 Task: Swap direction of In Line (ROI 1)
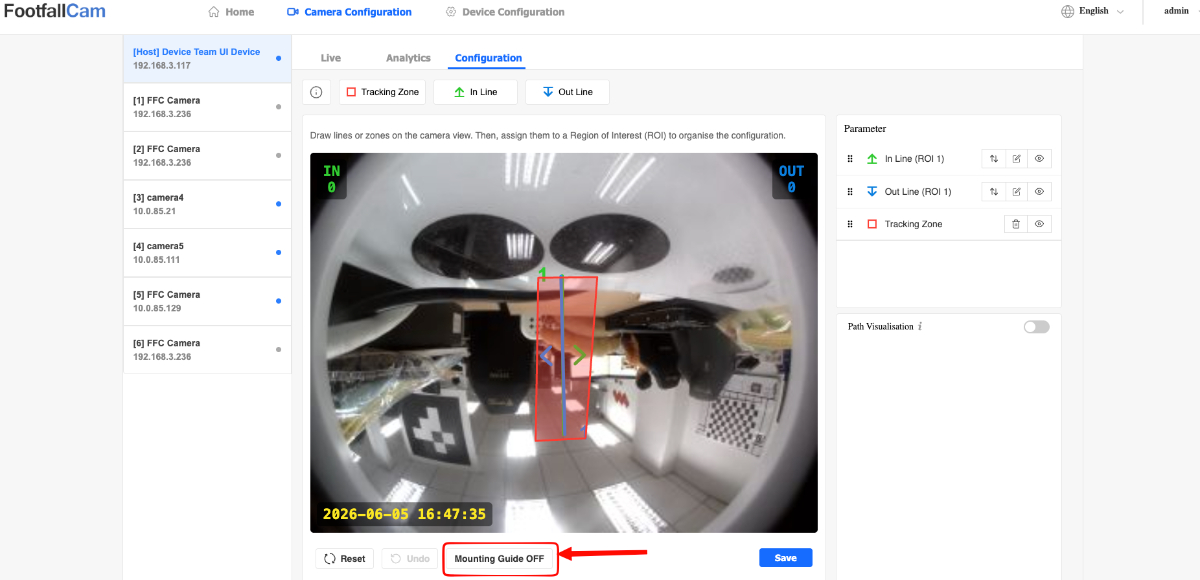(993, 158)
